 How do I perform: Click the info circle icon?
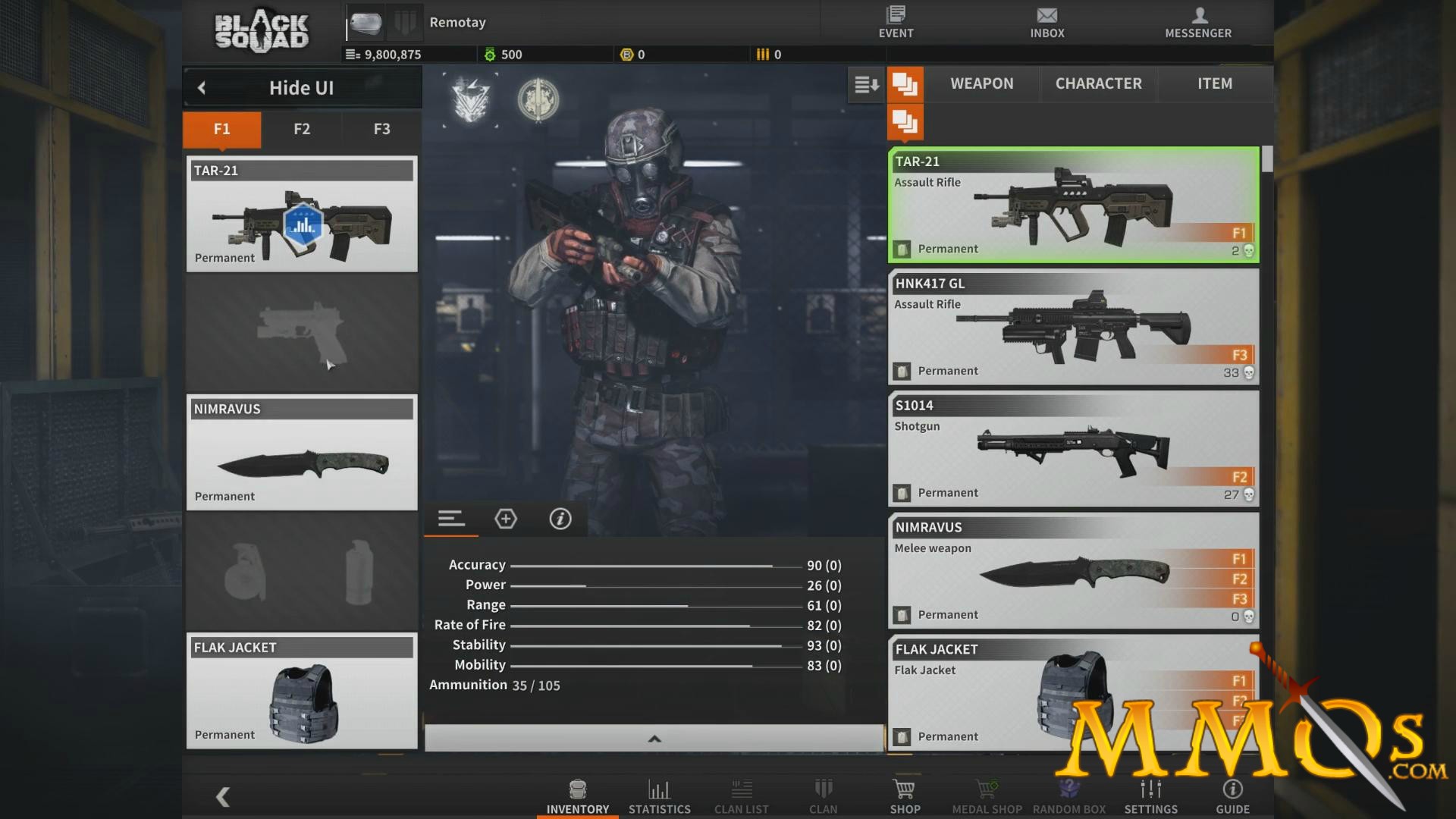point(560,518)
